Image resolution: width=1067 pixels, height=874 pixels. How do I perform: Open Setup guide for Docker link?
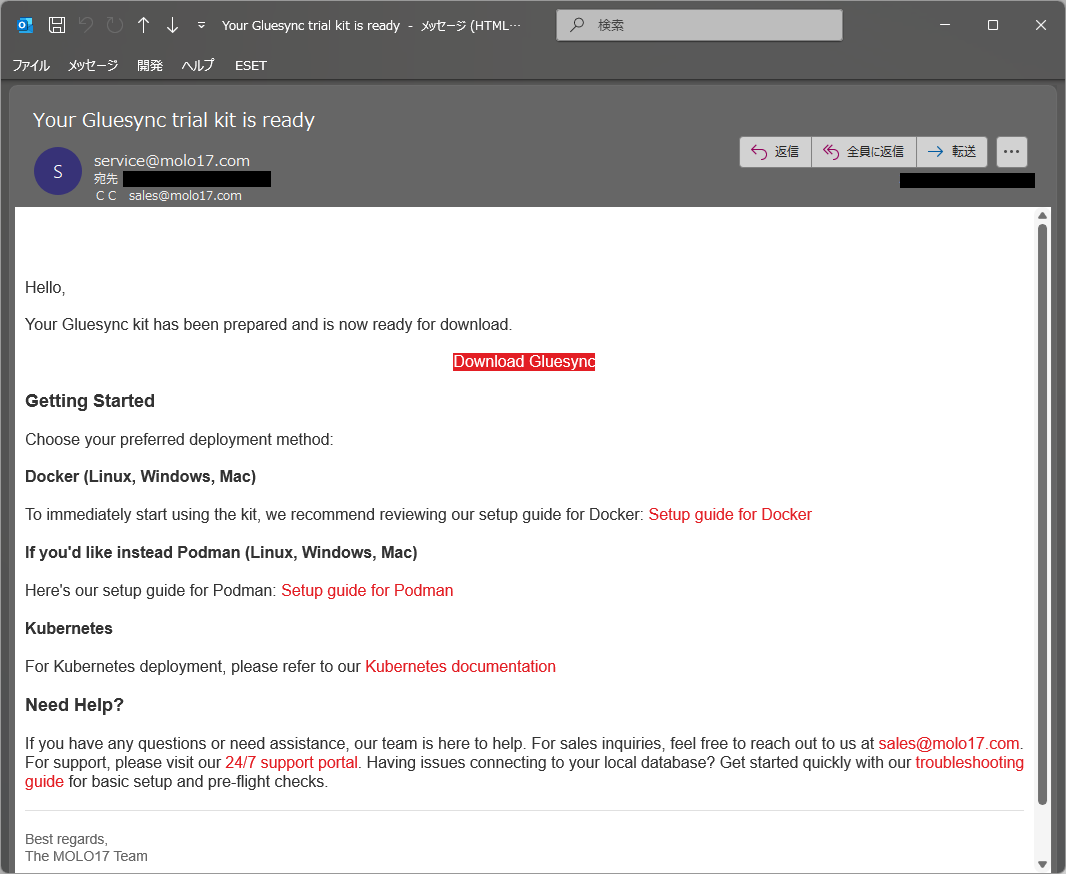pos(730,515)
